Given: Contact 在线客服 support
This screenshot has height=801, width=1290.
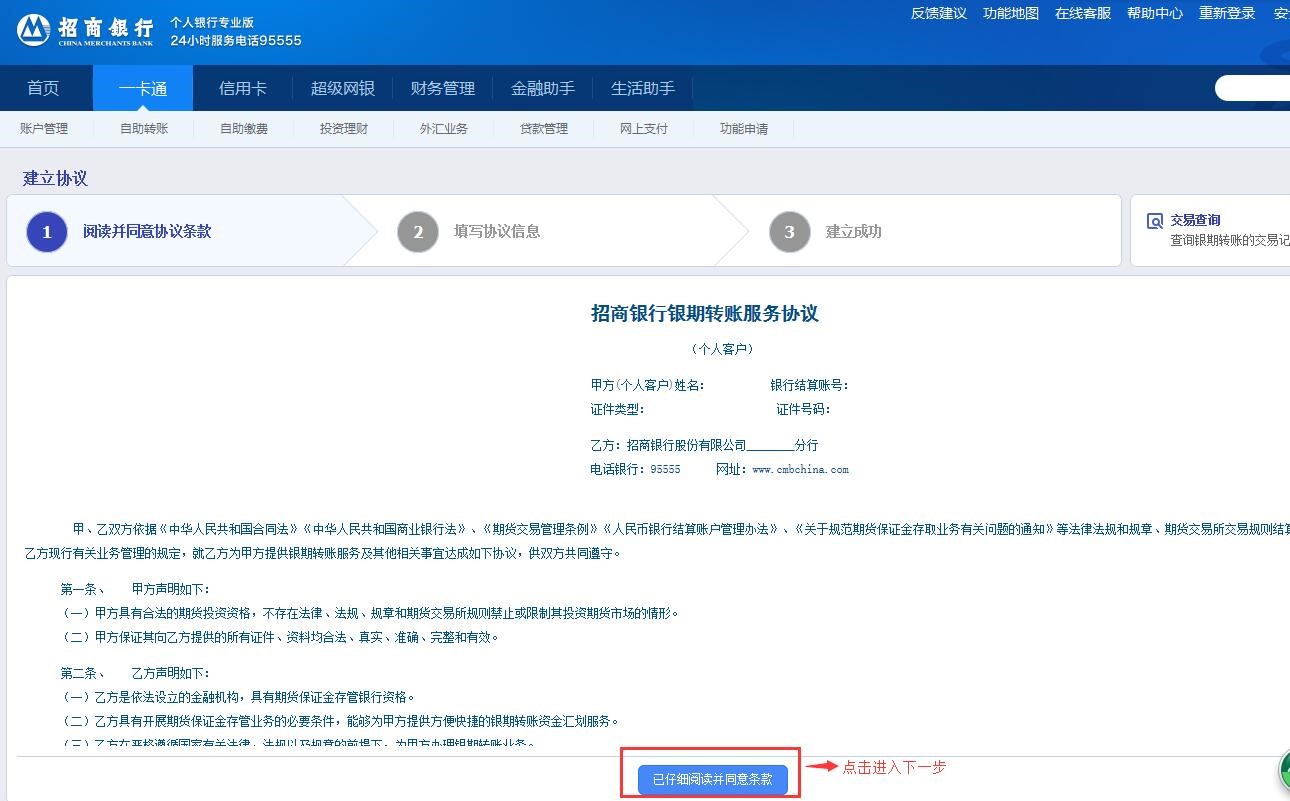Looking at the screenshot, I should (1083, 13).
